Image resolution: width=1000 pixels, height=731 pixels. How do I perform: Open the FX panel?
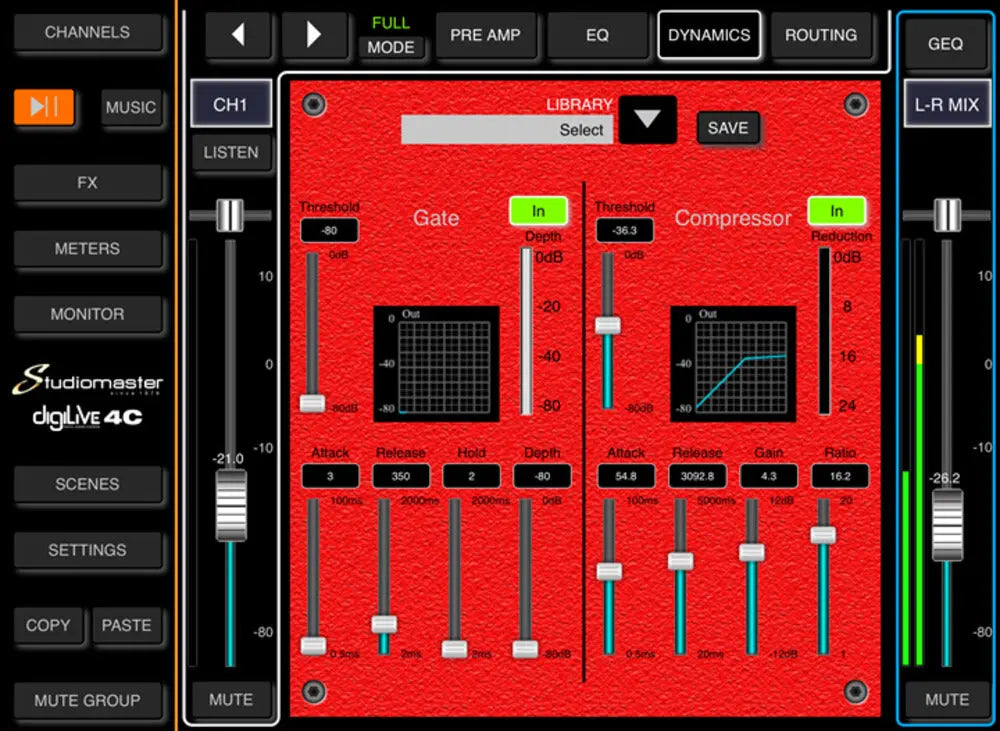88,183
